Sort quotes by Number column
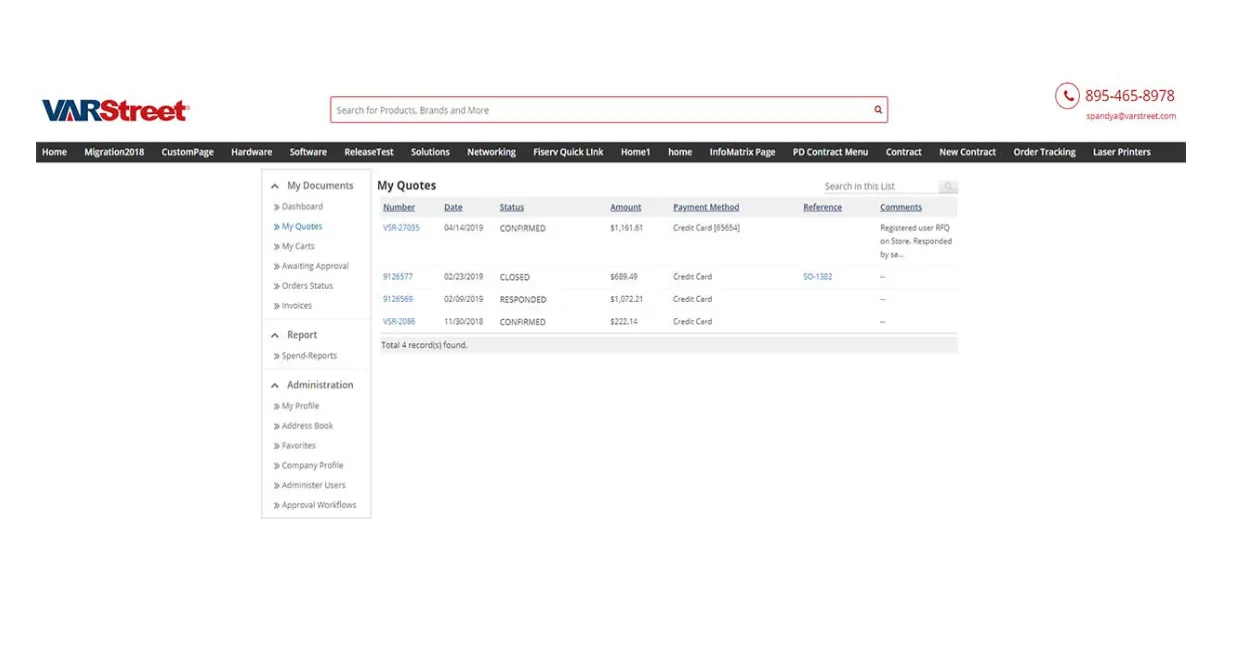Viewport: 1252px width, 652px height. click(399, 208)
